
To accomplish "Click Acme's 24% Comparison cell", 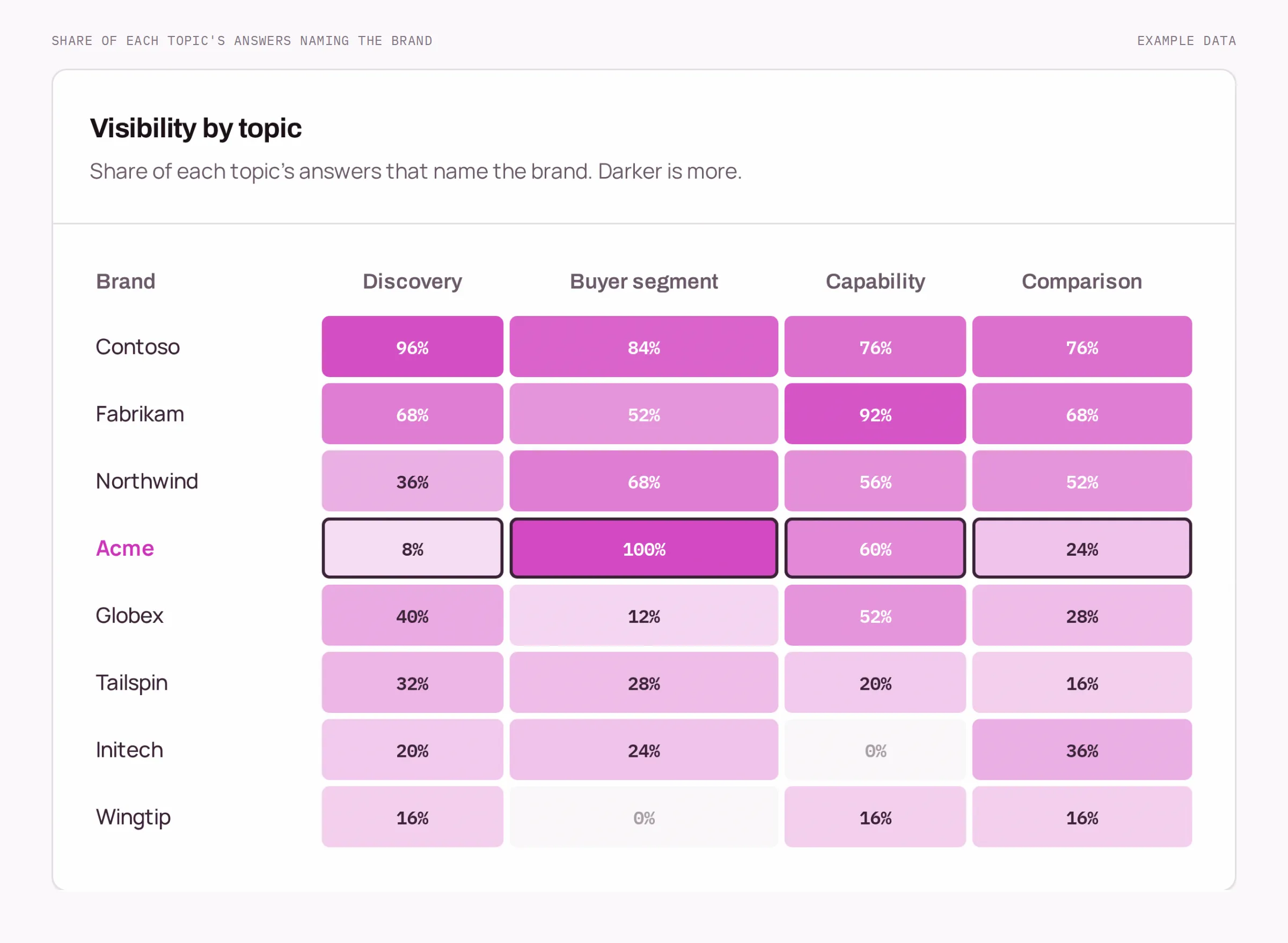I will pos(1082,548).
